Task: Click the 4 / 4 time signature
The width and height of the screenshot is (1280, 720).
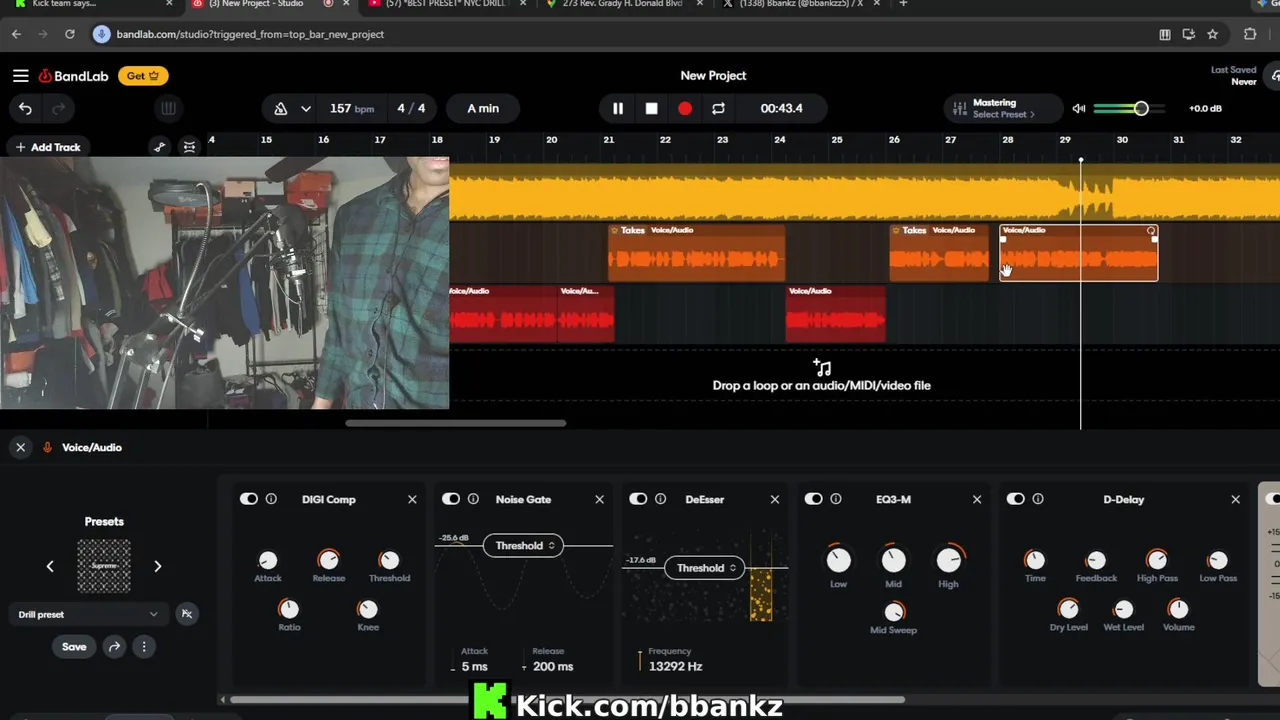Action: (x=411, y=108)
